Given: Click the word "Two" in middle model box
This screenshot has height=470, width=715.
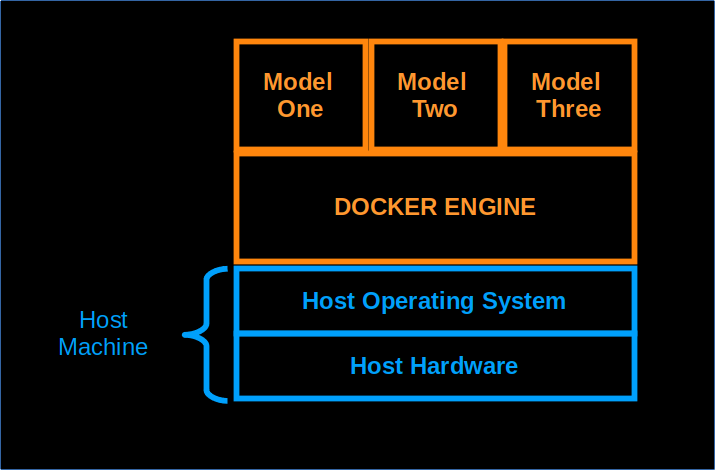Looking at the screenshot, I should (434, 109).
